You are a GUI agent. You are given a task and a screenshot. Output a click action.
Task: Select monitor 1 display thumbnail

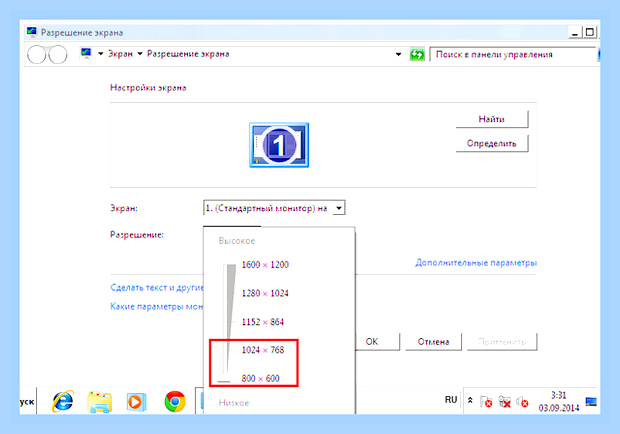(x=279, y=145)
